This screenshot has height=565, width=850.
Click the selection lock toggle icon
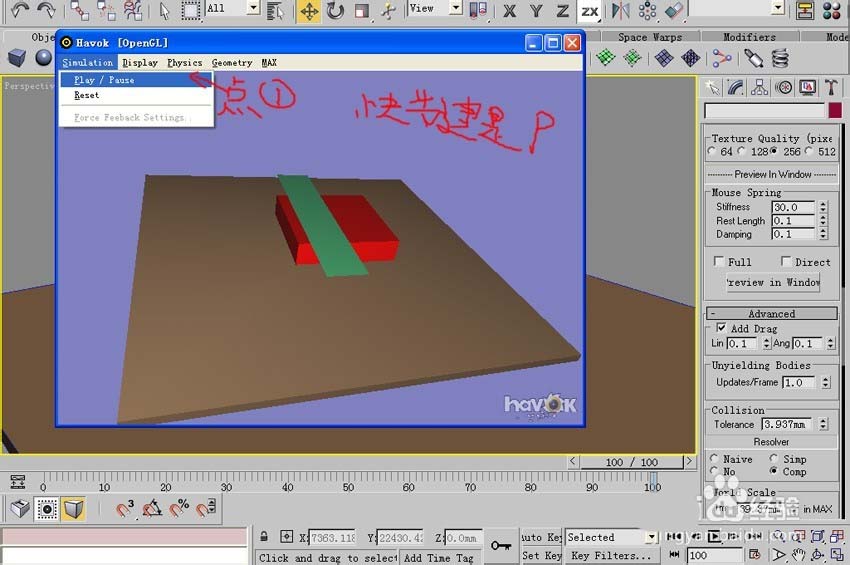pyautogui.click(x=264, y=537)
